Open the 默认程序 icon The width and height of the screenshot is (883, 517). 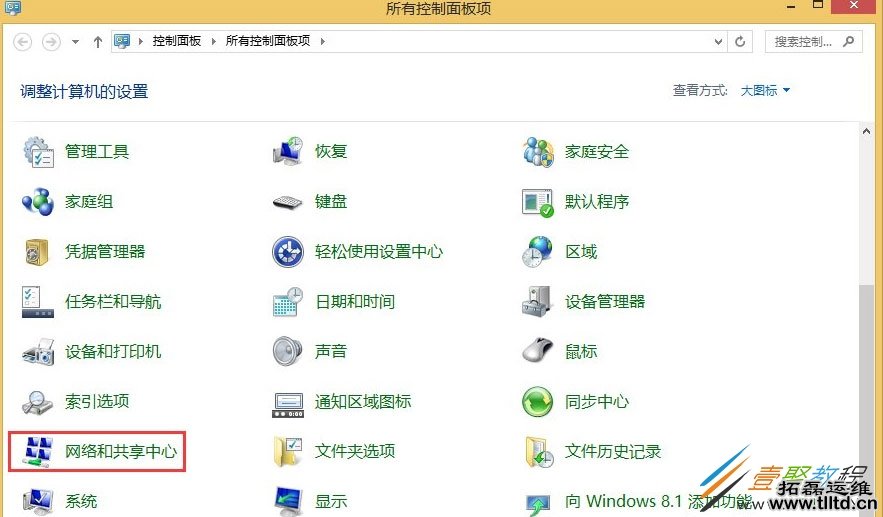coord(538,202)
